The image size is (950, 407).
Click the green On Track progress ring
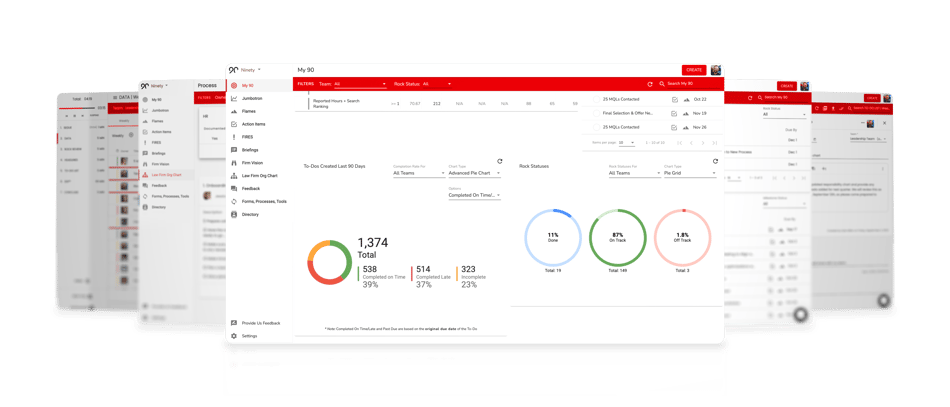pyautogui.click(x=617, y=237)
